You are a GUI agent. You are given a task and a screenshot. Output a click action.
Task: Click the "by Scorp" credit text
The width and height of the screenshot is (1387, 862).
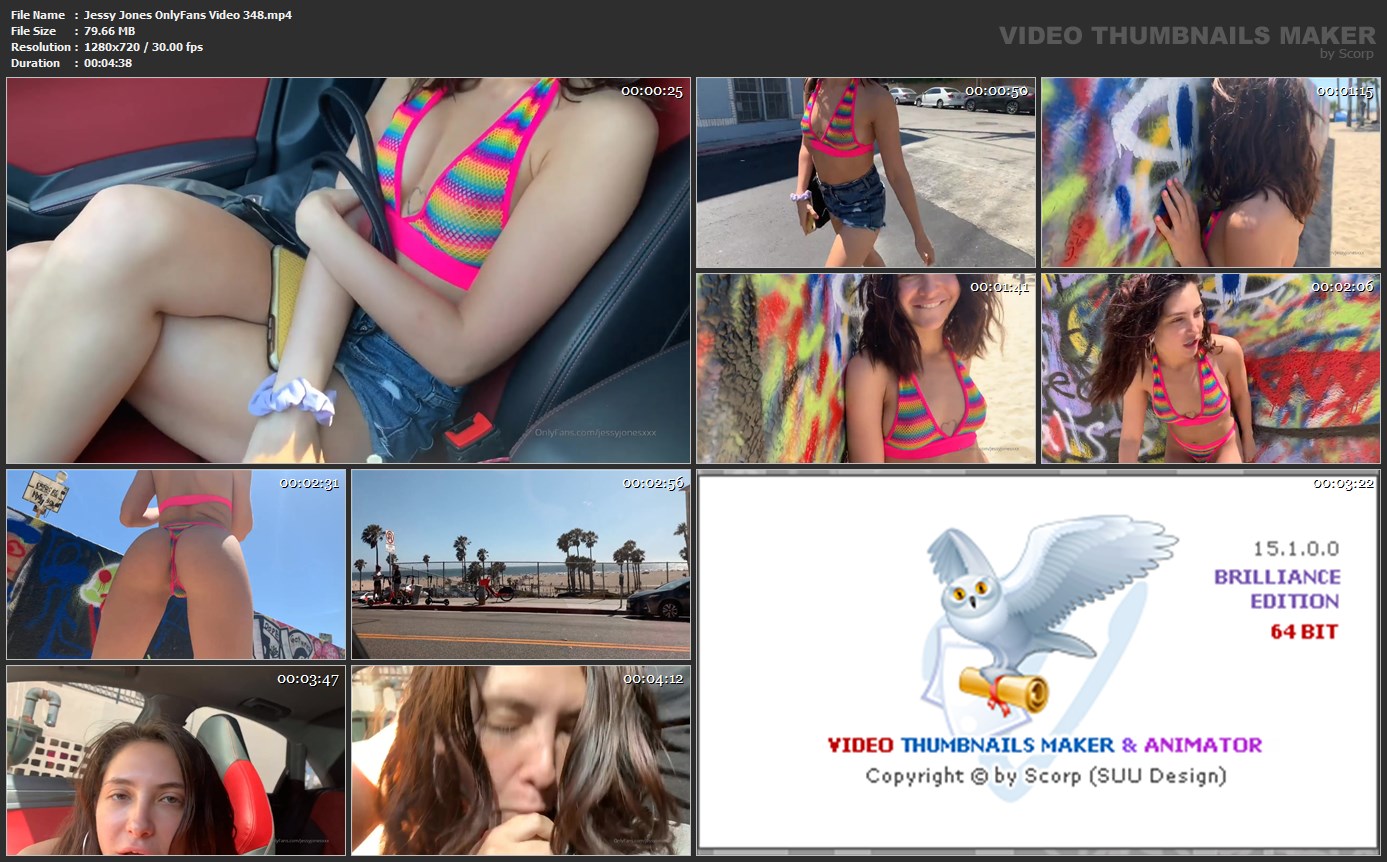(x=1346, y=54)
